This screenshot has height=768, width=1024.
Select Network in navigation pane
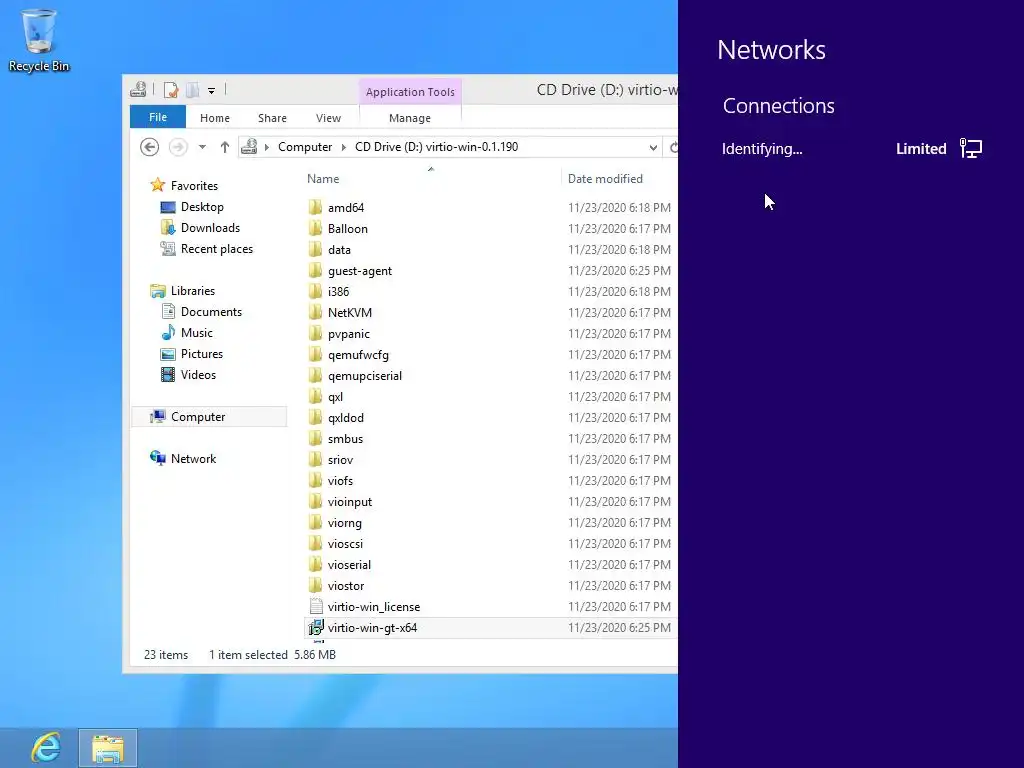click(193, 458)
